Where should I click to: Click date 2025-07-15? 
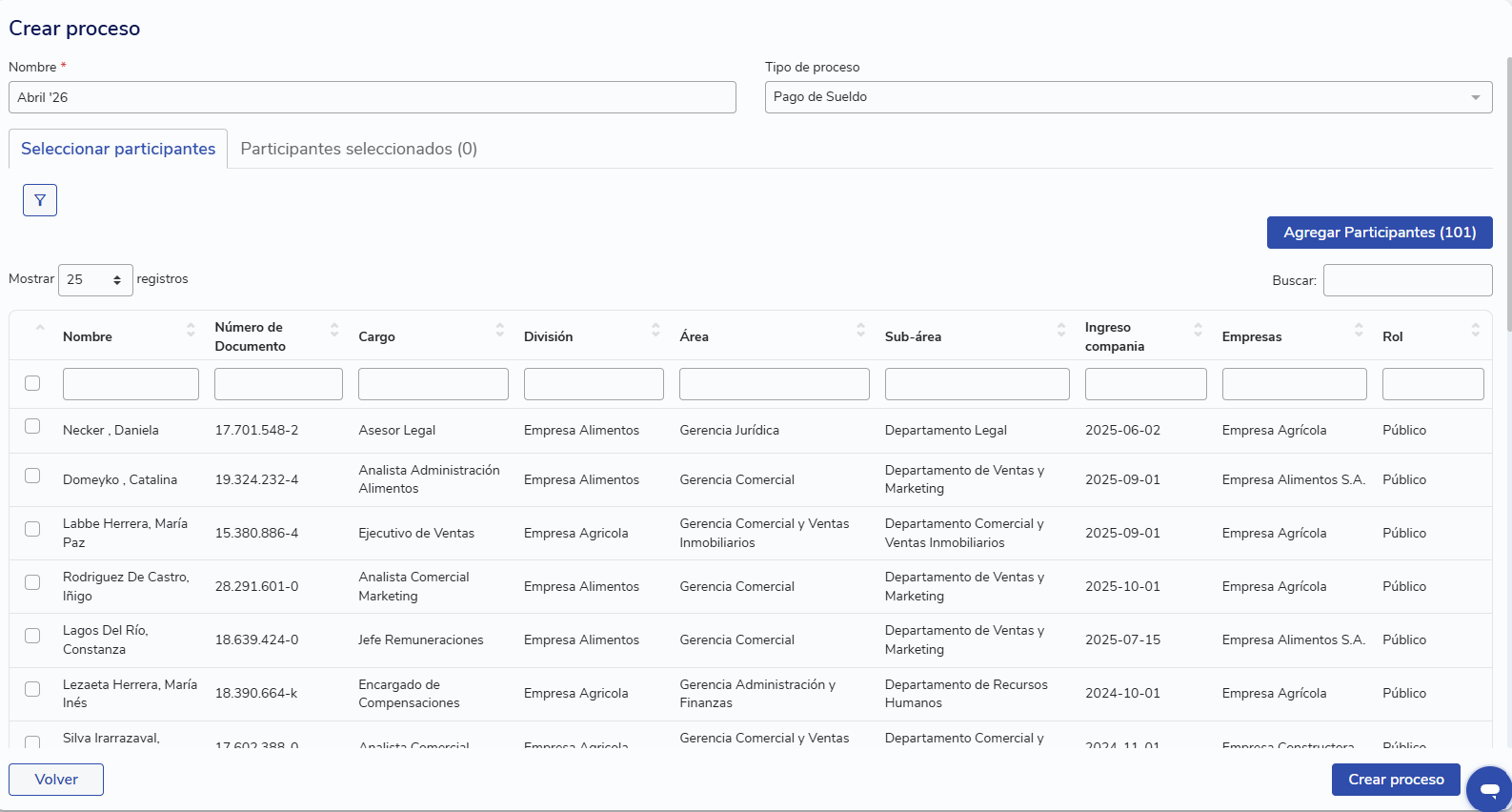[x=1122, y=640]
